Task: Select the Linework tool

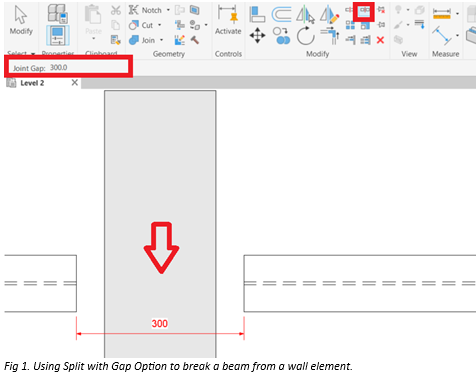Action: [420, 24]
